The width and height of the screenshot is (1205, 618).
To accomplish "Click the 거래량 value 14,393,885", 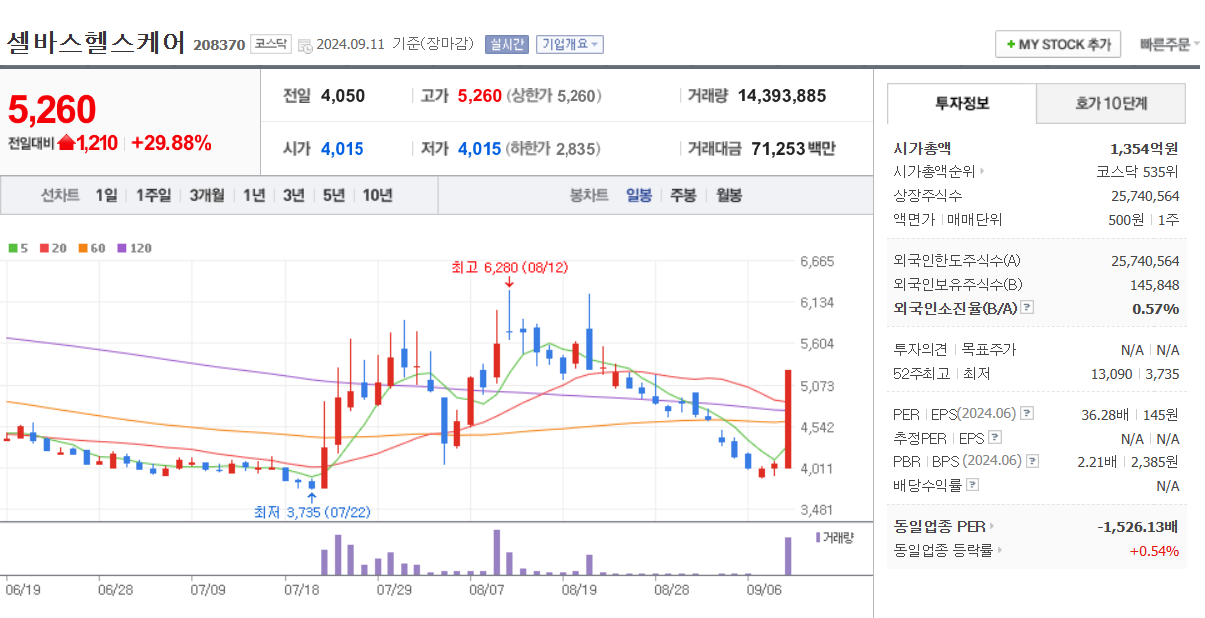I will pos(782,96).
